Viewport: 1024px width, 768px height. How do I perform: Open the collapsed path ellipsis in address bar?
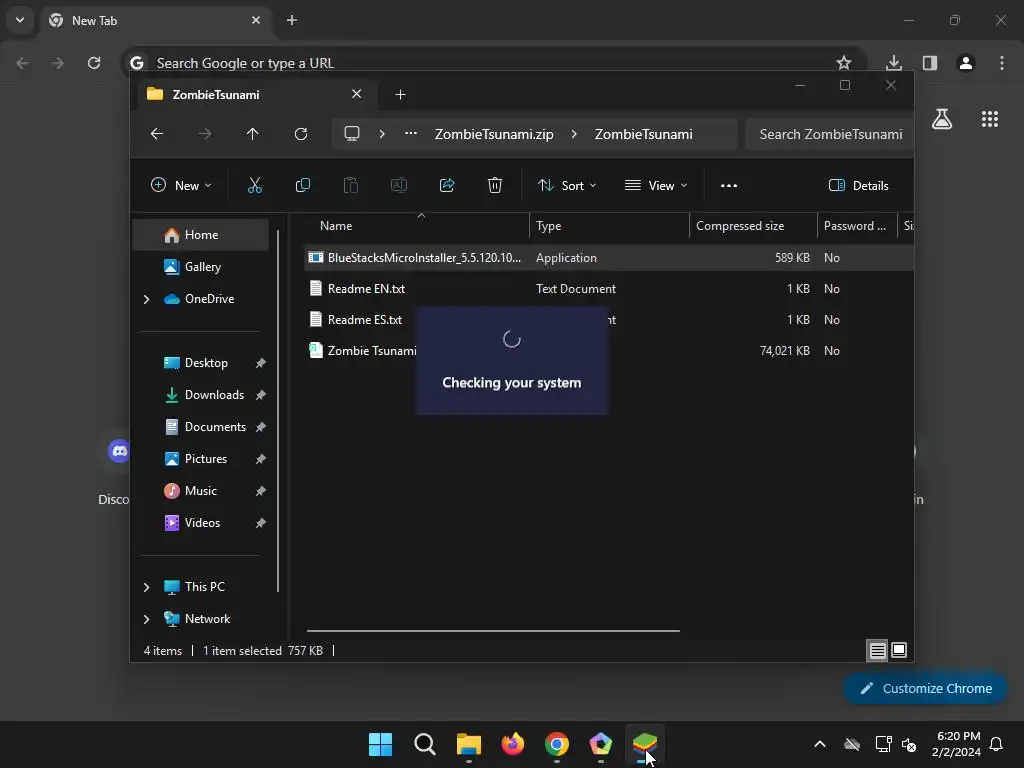pyautogui.click(x=411, y=134)
